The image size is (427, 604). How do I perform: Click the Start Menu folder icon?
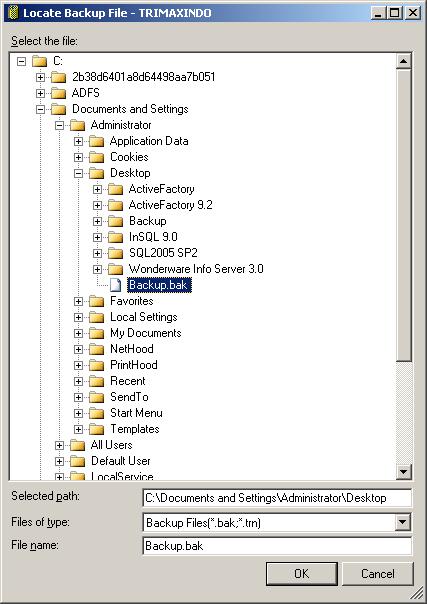[96, 413]
